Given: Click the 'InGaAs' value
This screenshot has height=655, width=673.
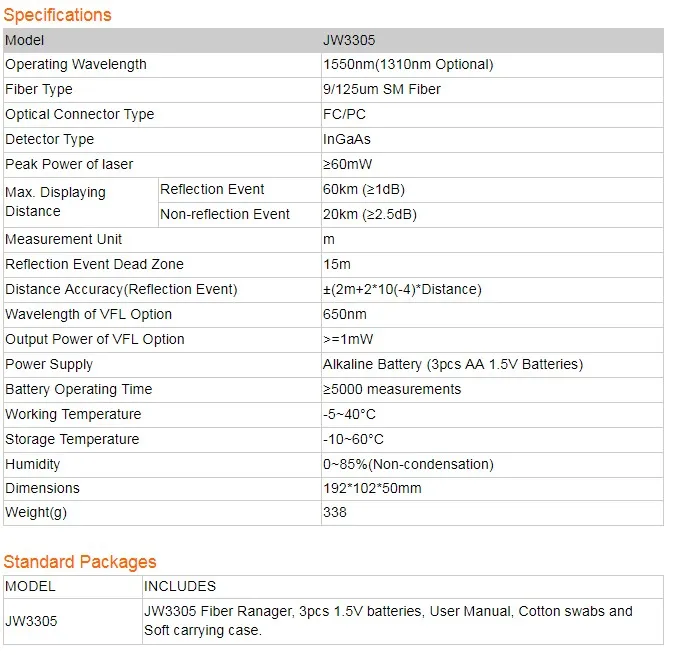Looking at the screenshot, I should pyautogui.click(x=347, y=139).
